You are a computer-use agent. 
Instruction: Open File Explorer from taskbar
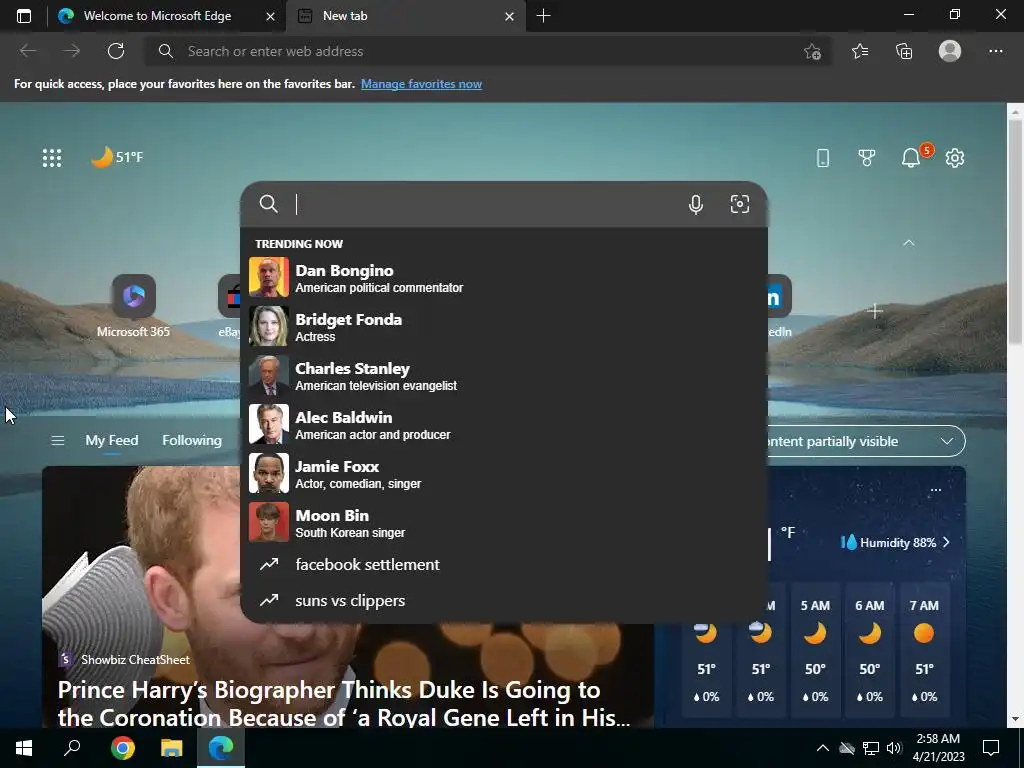coord(172,748)
